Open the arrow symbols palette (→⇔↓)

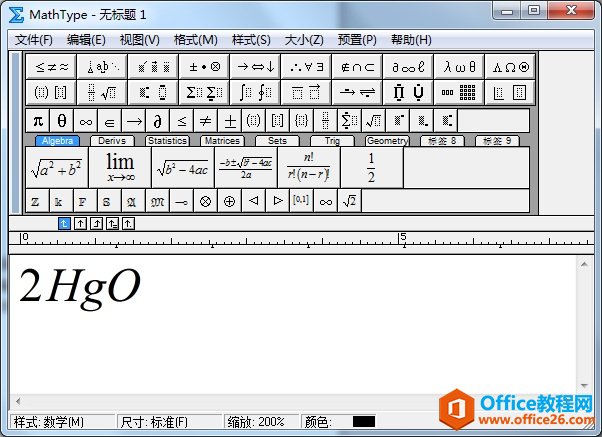coord(255,67)
